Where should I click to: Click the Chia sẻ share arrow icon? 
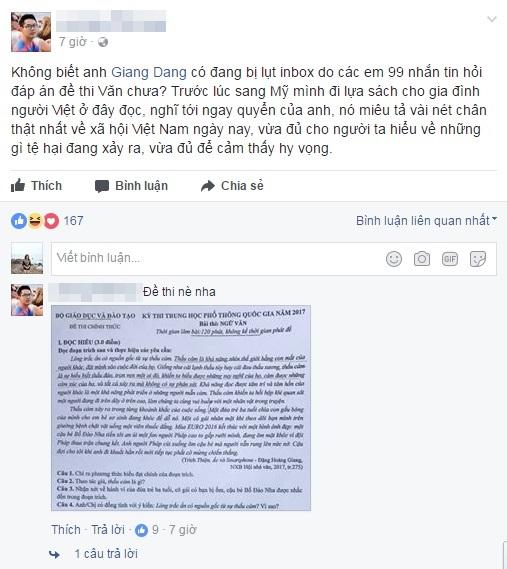208,186
